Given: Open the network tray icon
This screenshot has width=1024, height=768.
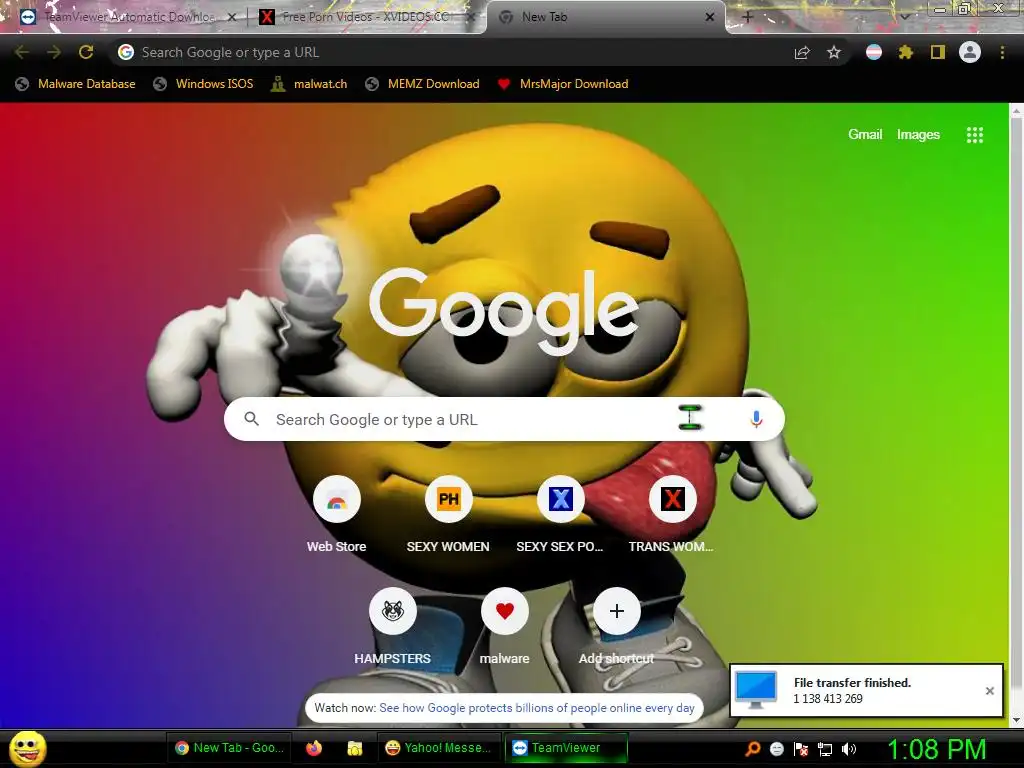Looking at the screenshot, I should point(825,749).
